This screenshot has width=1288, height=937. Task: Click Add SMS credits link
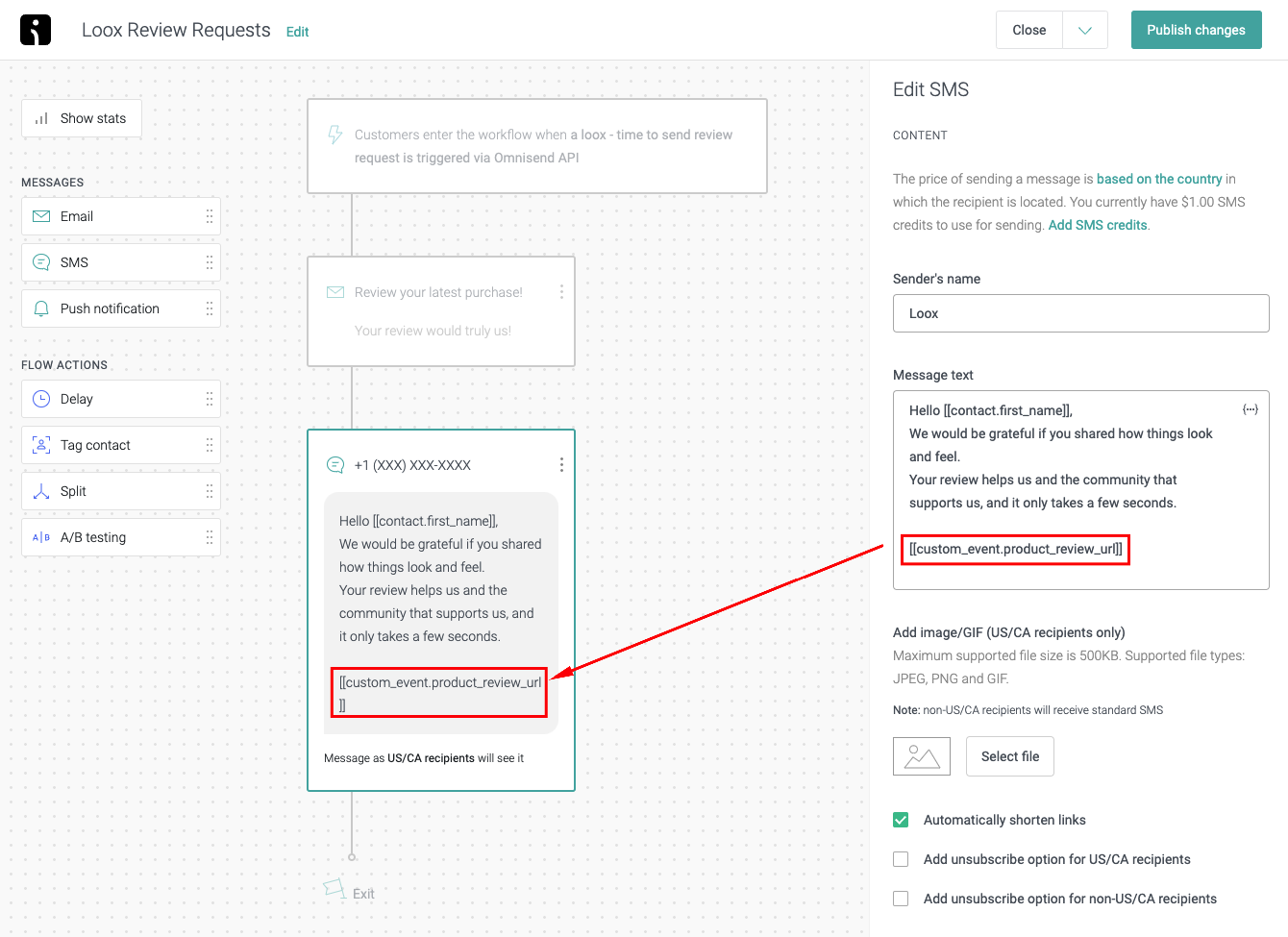point(1098,225)
